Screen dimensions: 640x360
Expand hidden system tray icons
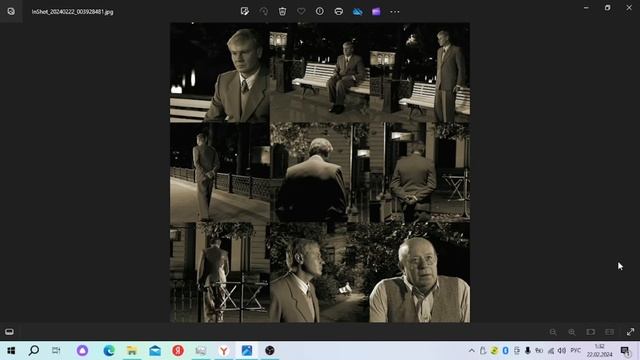(471, 351)
